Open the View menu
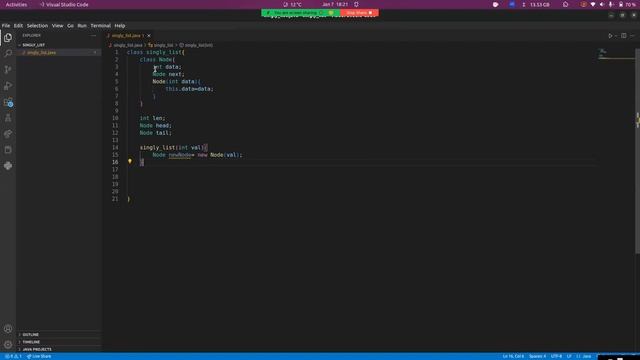 coord(58,25)
